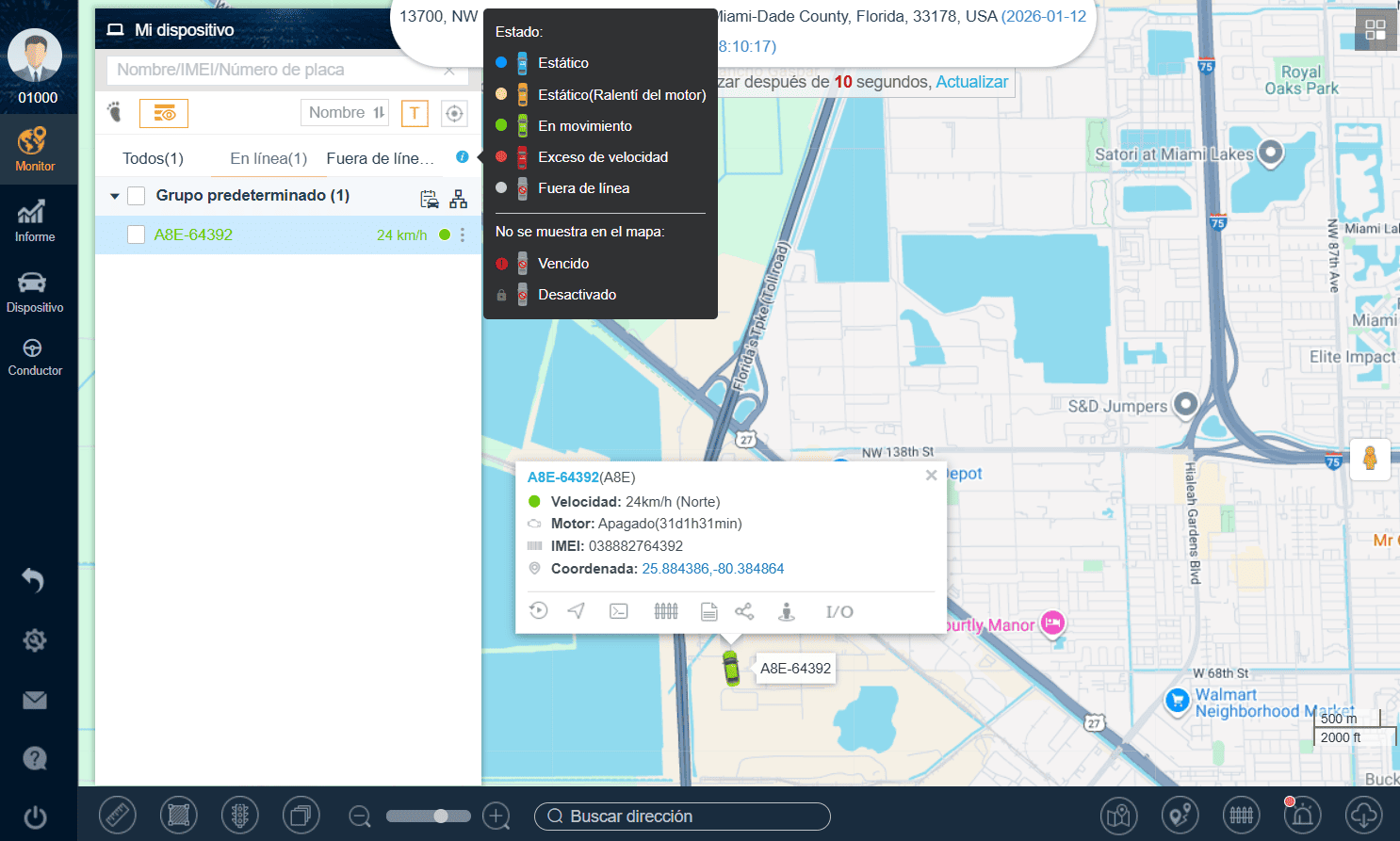Open the alarm siren notifications icon
The width and height of the screenshot is (1400, 841).
[x=1302, y=815]
